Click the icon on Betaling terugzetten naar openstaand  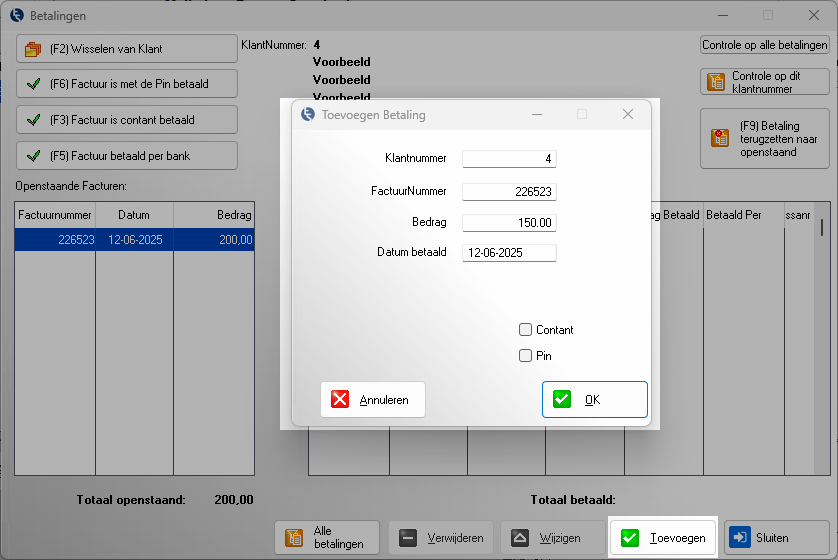[720, 138]
